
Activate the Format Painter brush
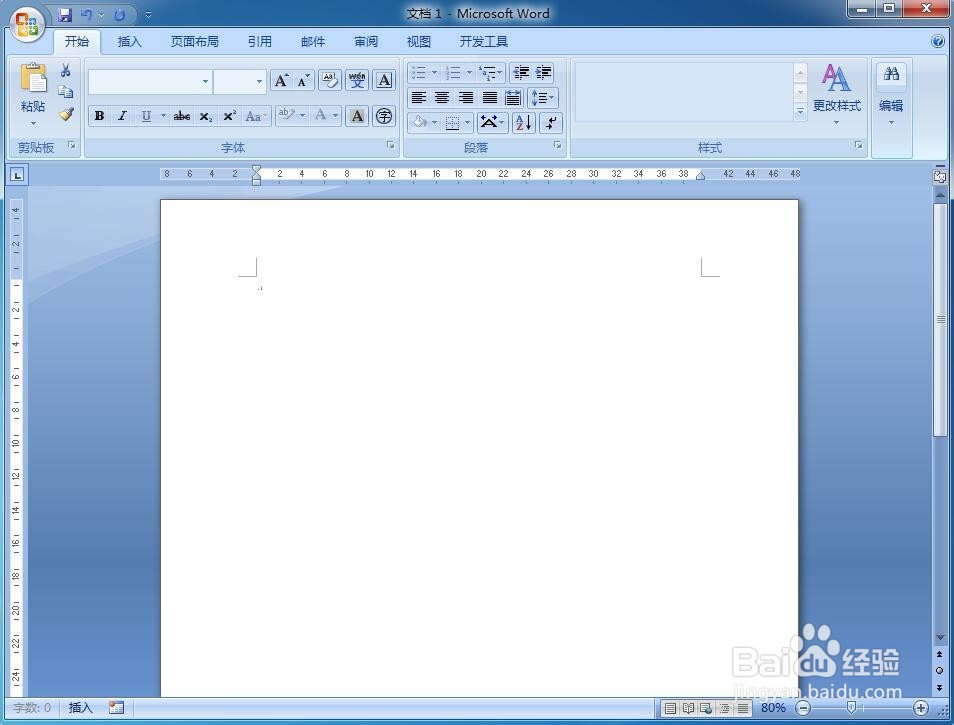coord(66,114)
